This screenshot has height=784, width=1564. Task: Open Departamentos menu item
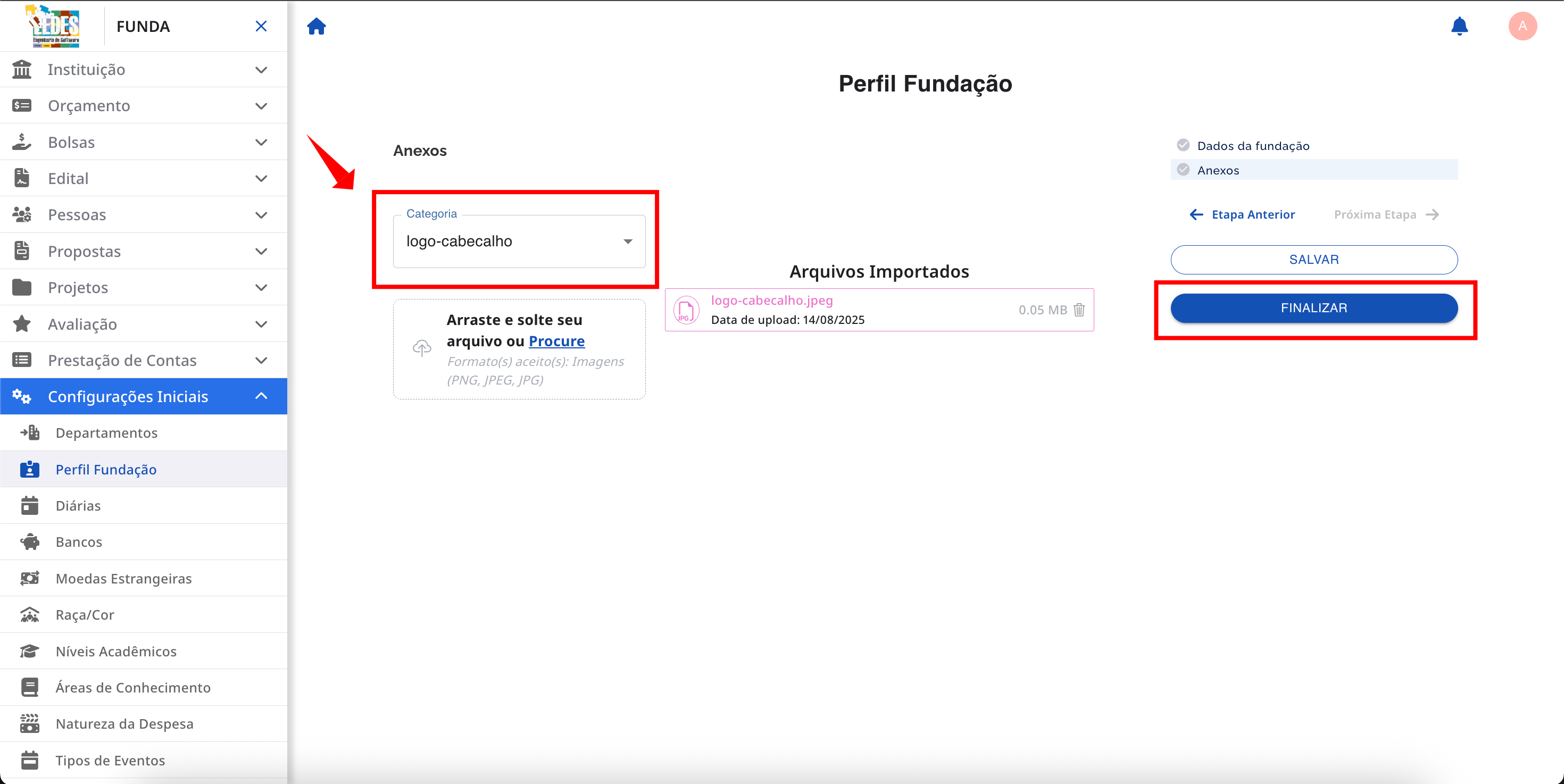(106, 432)
